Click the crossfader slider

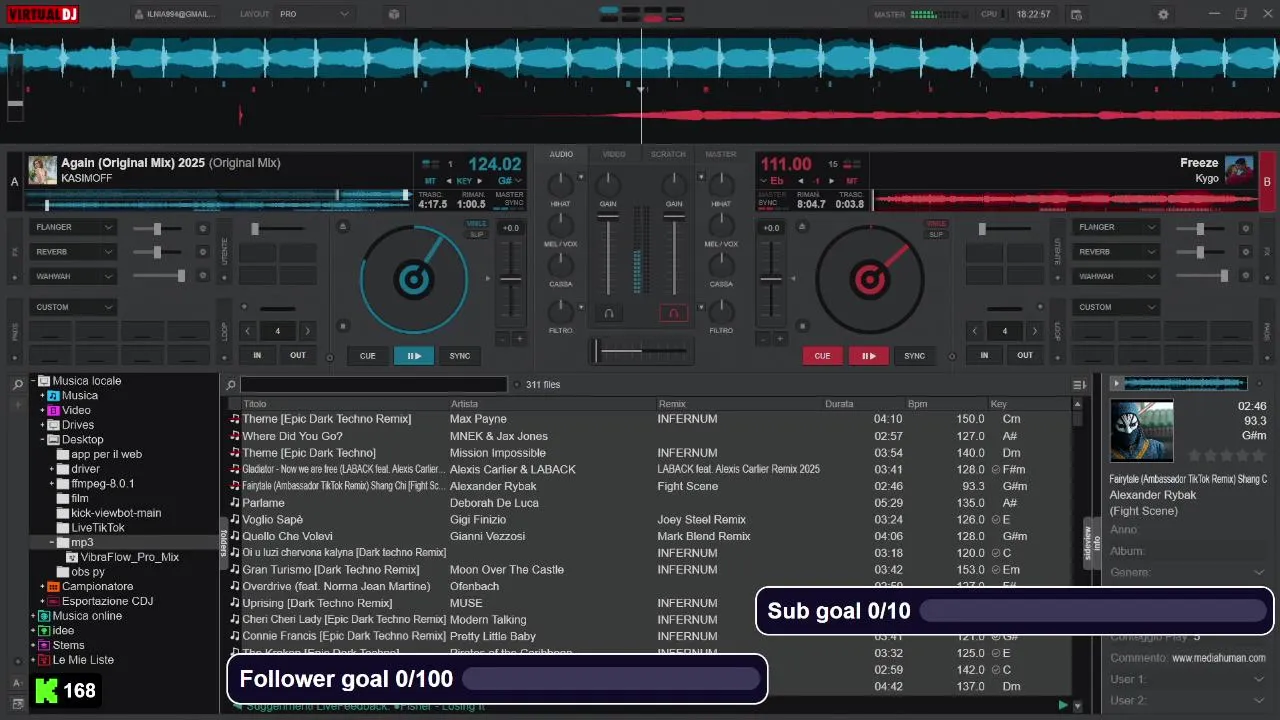tap(640, 351)
